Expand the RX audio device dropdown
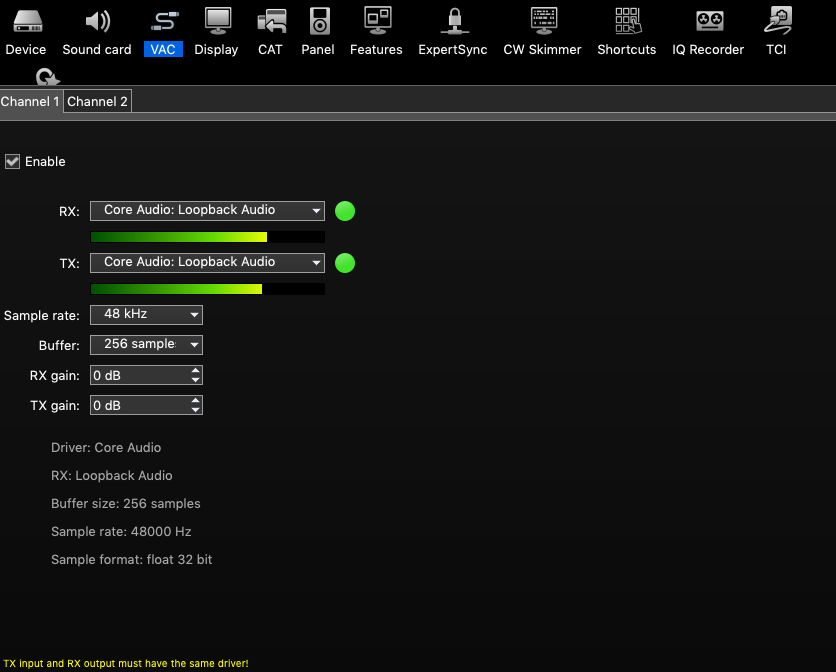Screen dimensions: 836x672 [207, 211]
